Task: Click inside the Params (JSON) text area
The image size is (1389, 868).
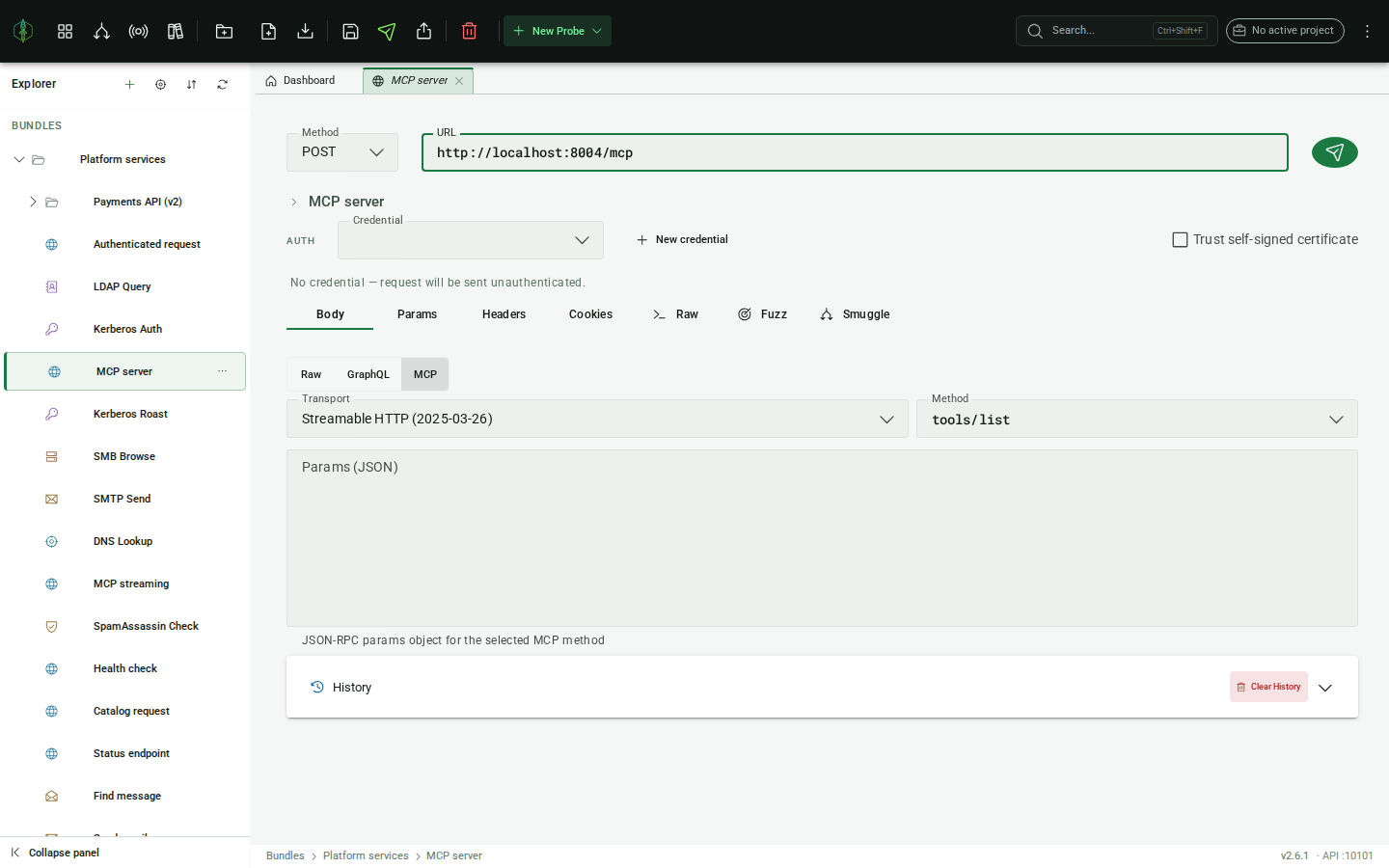Action: (x=822, y=538)
